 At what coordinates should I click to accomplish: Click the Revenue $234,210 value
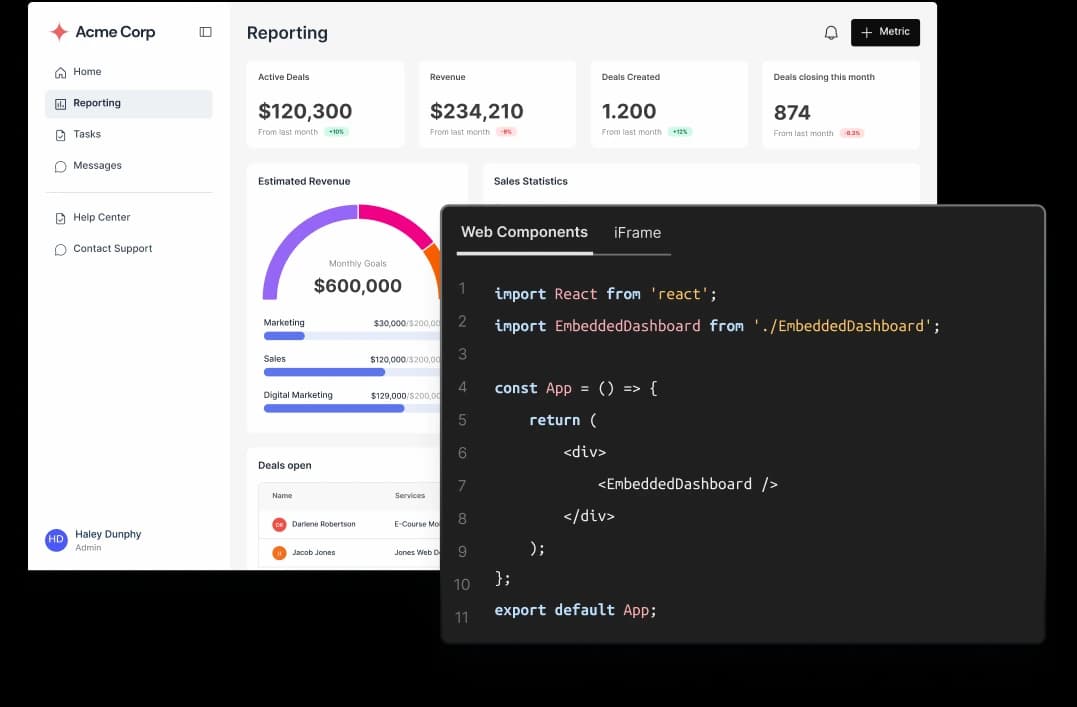[x=477, y=111]
